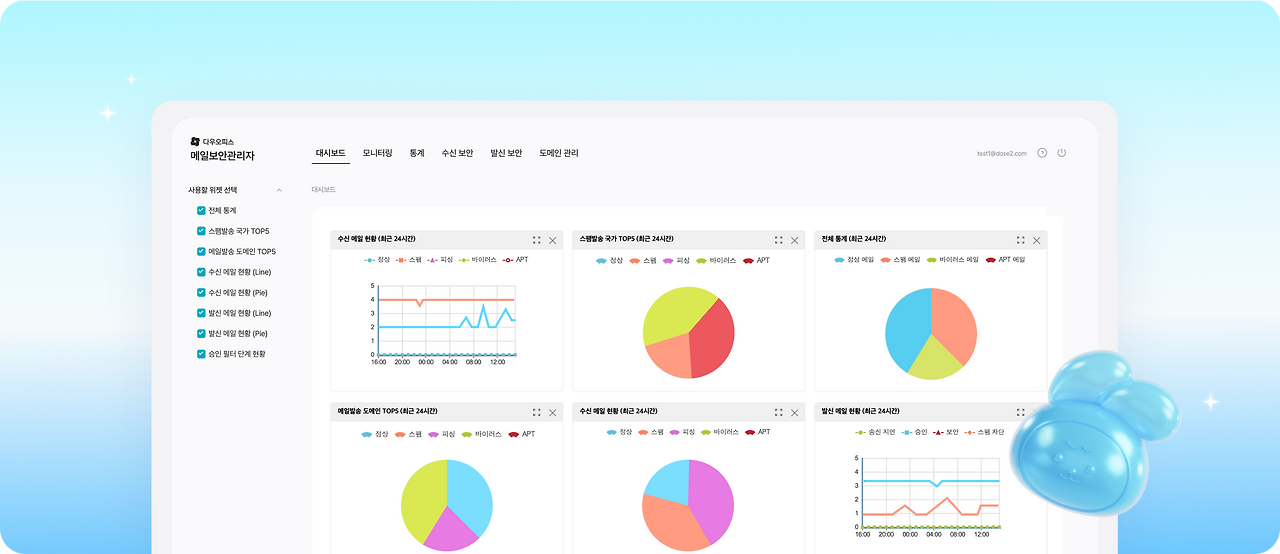The height and width of the screenshot is (554, 1280).
Task: Open the 발신 보안 tab
Action: [x=506, y=153]
